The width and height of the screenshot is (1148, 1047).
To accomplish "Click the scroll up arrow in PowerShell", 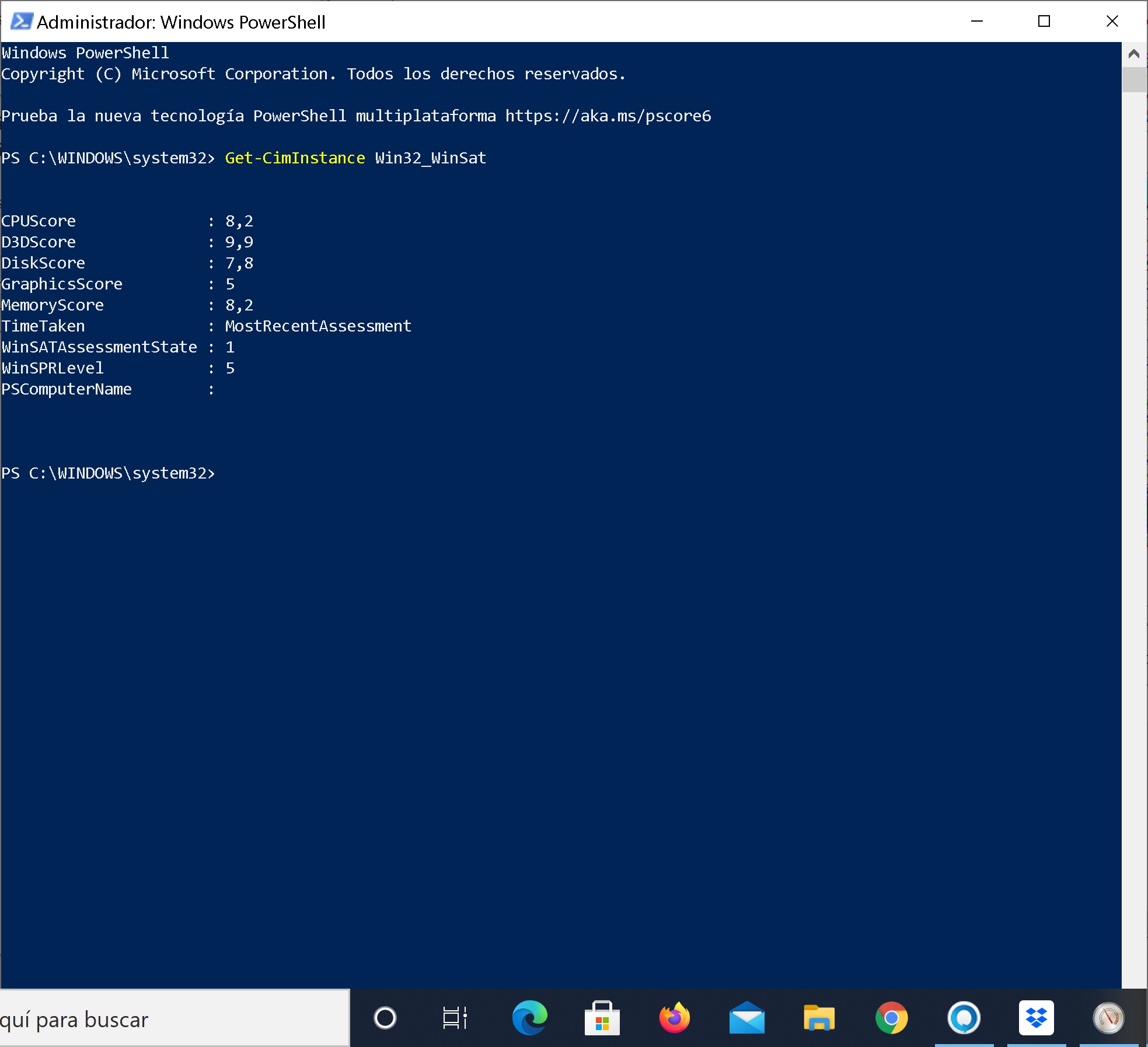I will tap(1134, 54).
